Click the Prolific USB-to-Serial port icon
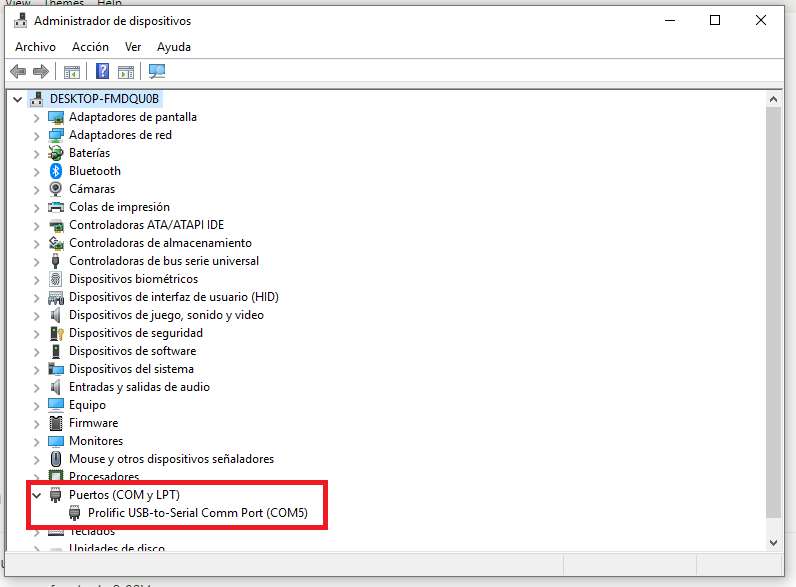Screen dimensions: 796x587 tap(75, 513)
